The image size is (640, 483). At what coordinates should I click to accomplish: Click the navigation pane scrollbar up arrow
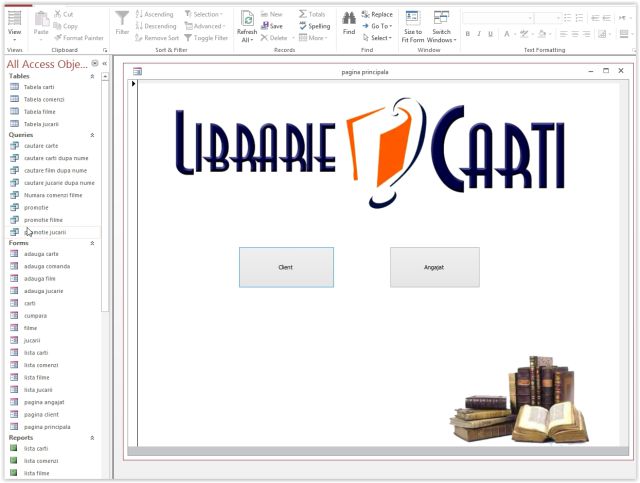click(x=105, y=76)
